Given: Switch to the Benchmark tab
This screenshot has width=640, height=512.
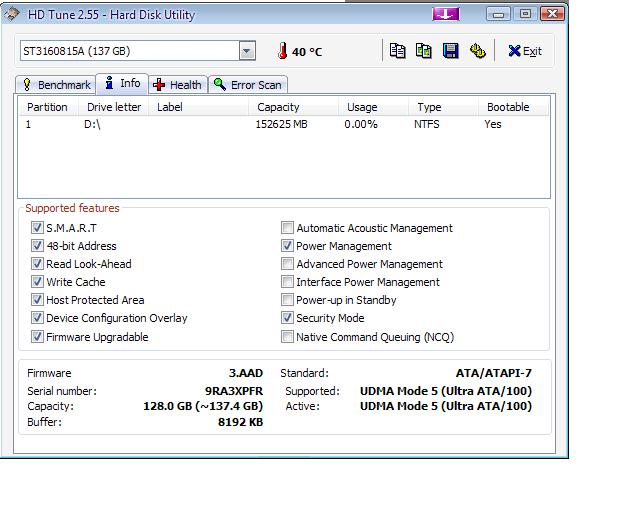Looking at the screenshot, I should (x=56, y=85).
